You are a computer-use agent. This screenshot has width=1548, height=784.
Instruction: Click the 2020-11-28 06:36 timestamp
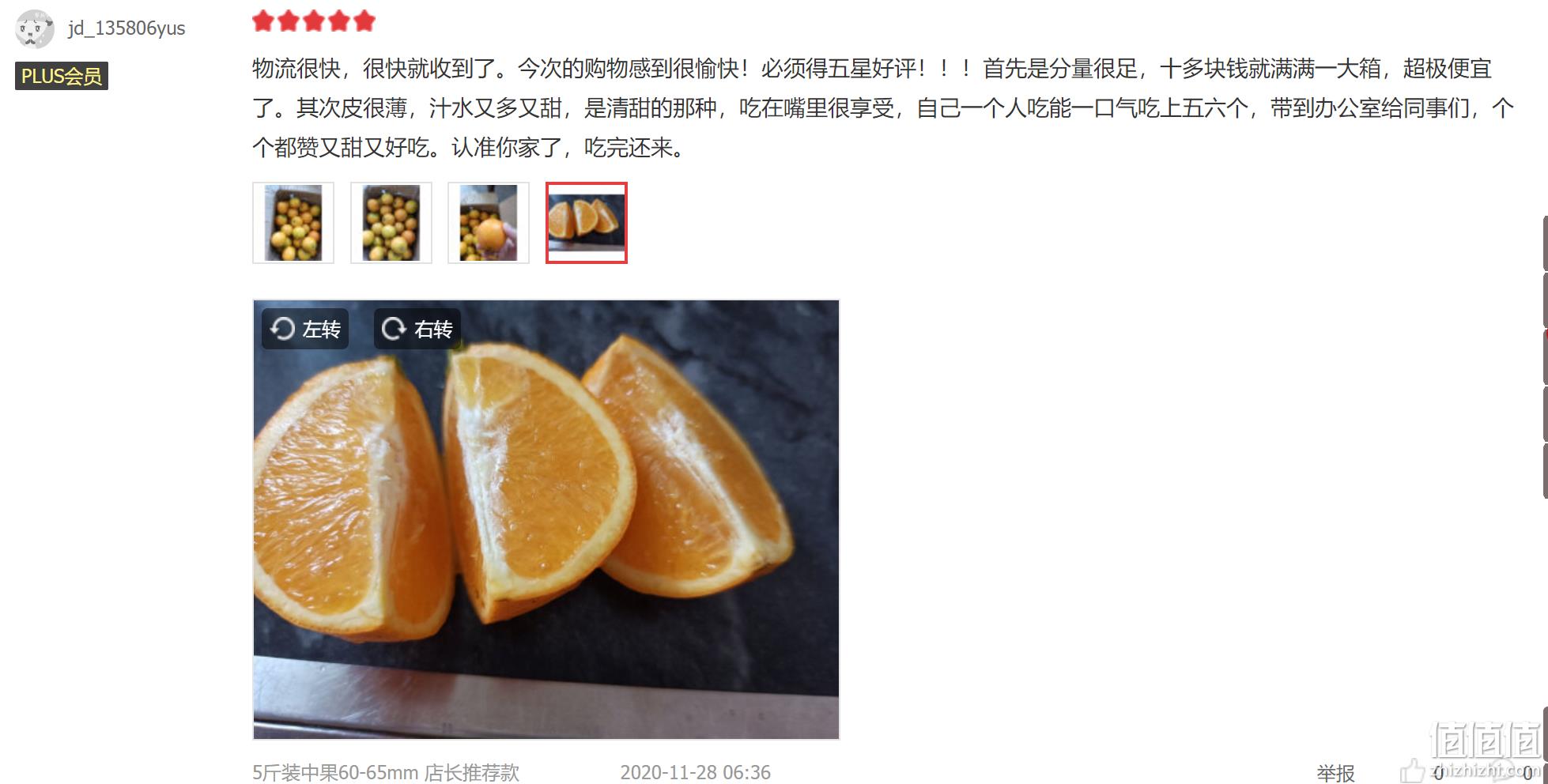[x=695, y=772]
